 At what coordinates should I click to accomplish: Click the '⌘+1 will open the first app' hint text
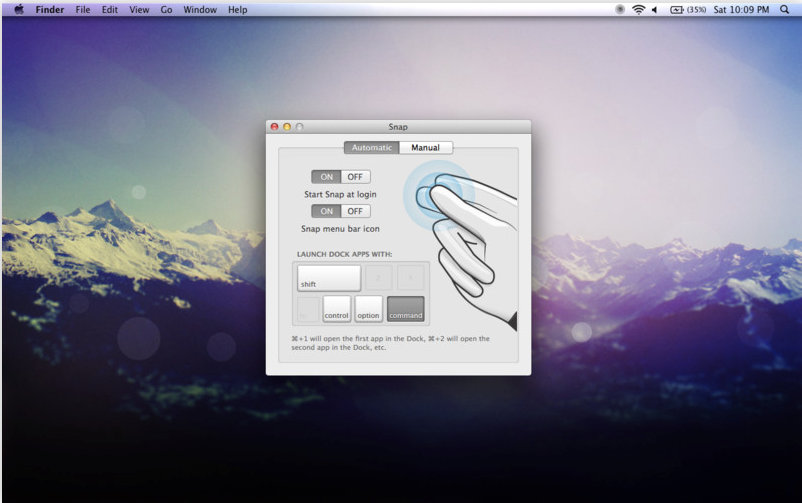390,343
